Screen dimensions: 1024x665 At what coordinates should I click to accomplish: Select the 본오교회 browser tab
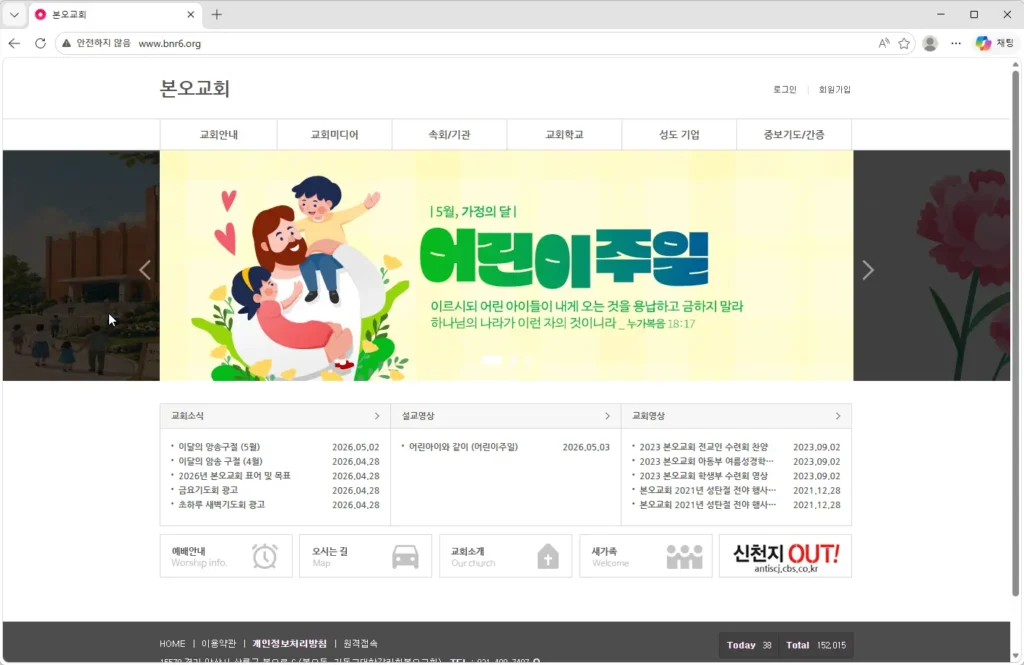point(114,14)
